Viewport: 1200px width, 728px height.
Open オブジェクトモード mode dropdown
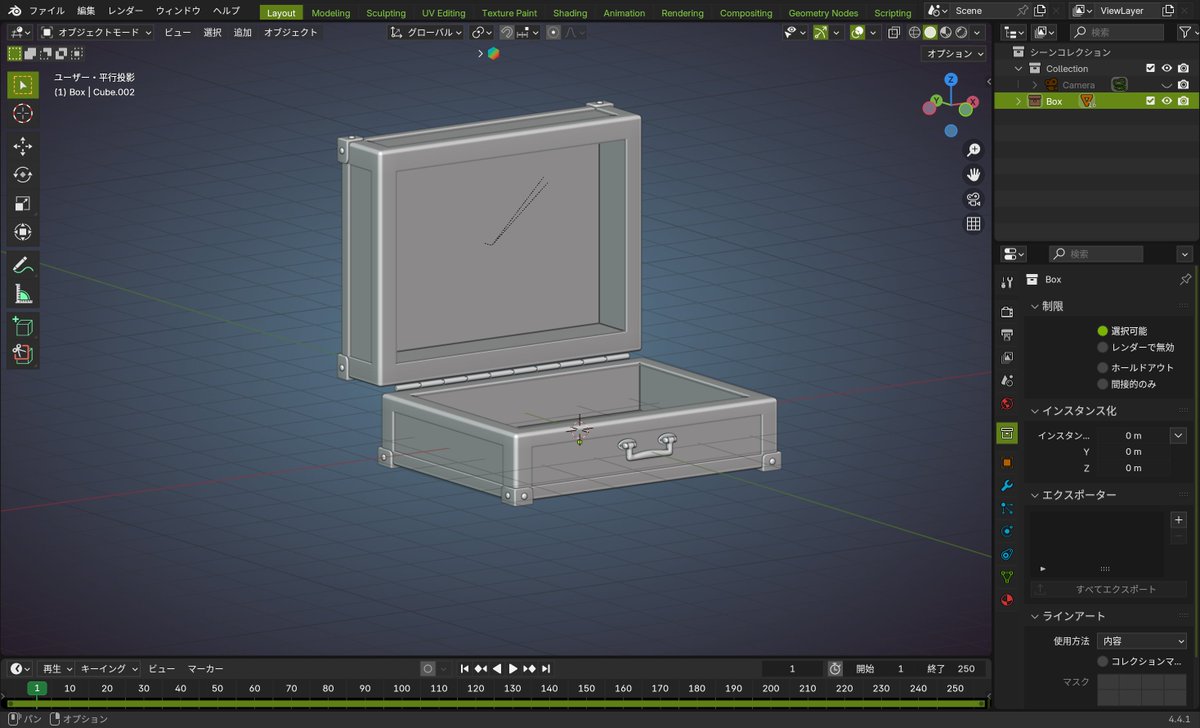tap(96, 32)
